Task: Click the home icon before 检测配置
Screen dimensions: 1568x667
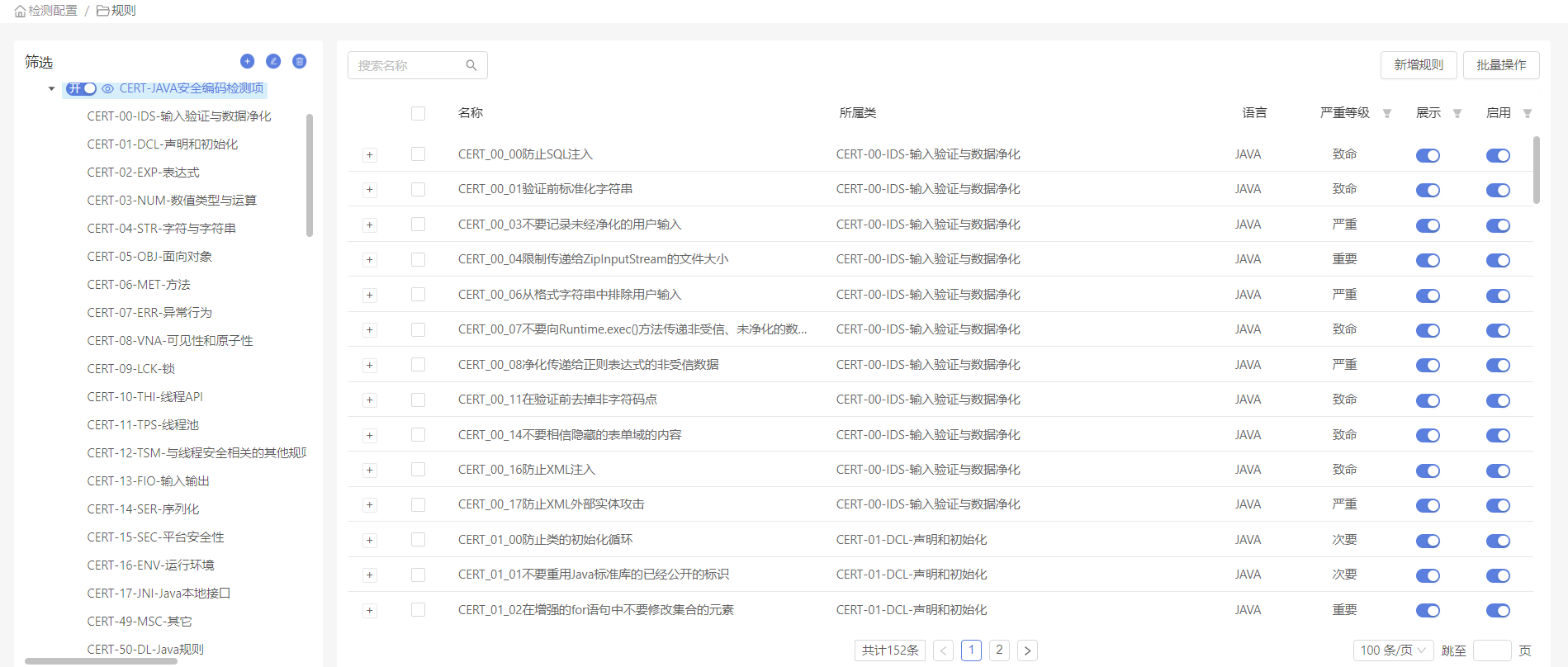Action: coord(20,11)
